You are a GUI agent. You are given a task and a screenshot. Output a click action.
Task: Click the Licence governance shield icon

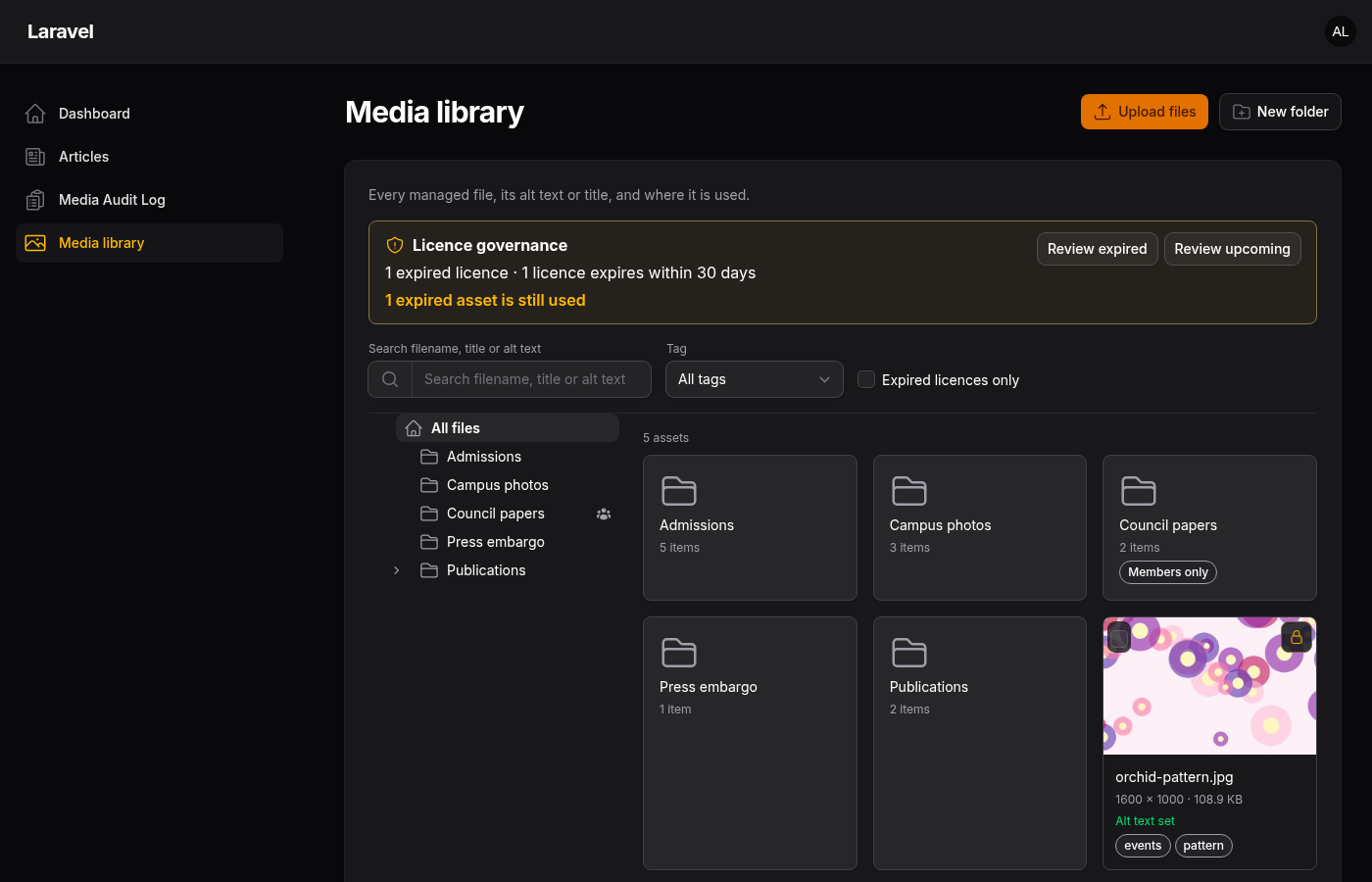(395, 245)
